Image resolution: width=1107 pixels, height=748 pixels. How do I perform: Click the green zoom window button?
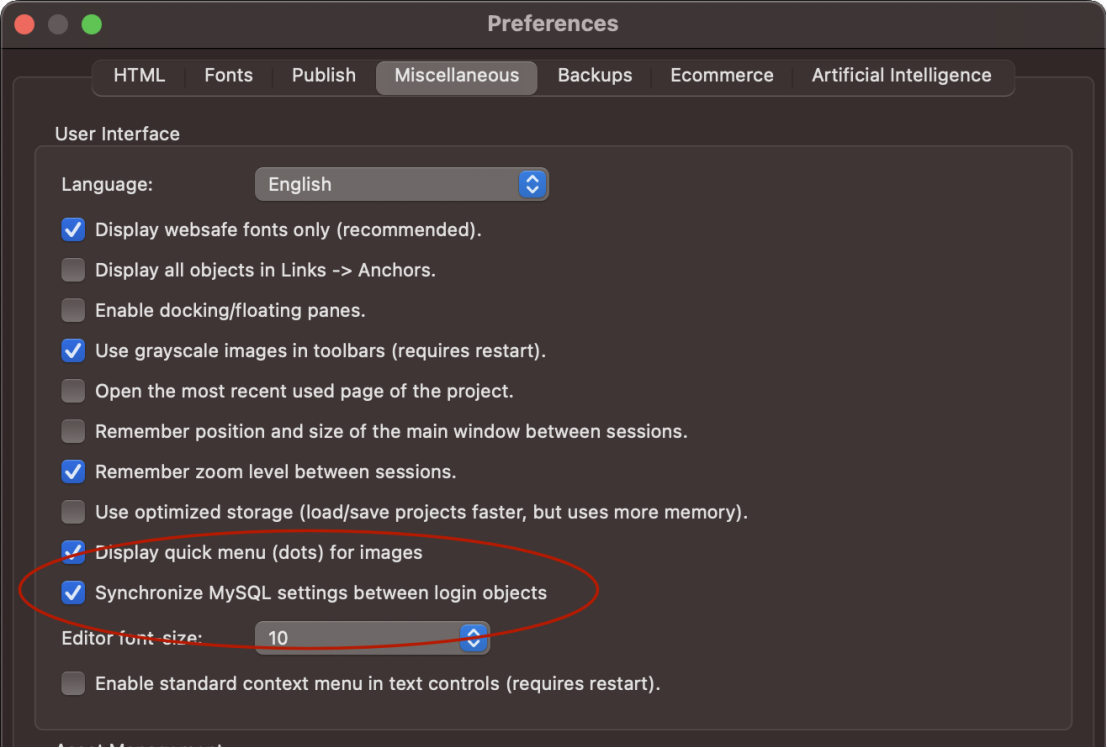click(x=91, y=24)
